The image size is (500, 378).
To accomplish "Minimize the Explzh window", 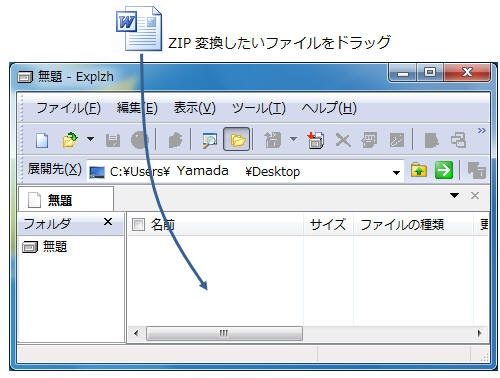I will coord(403,73).
